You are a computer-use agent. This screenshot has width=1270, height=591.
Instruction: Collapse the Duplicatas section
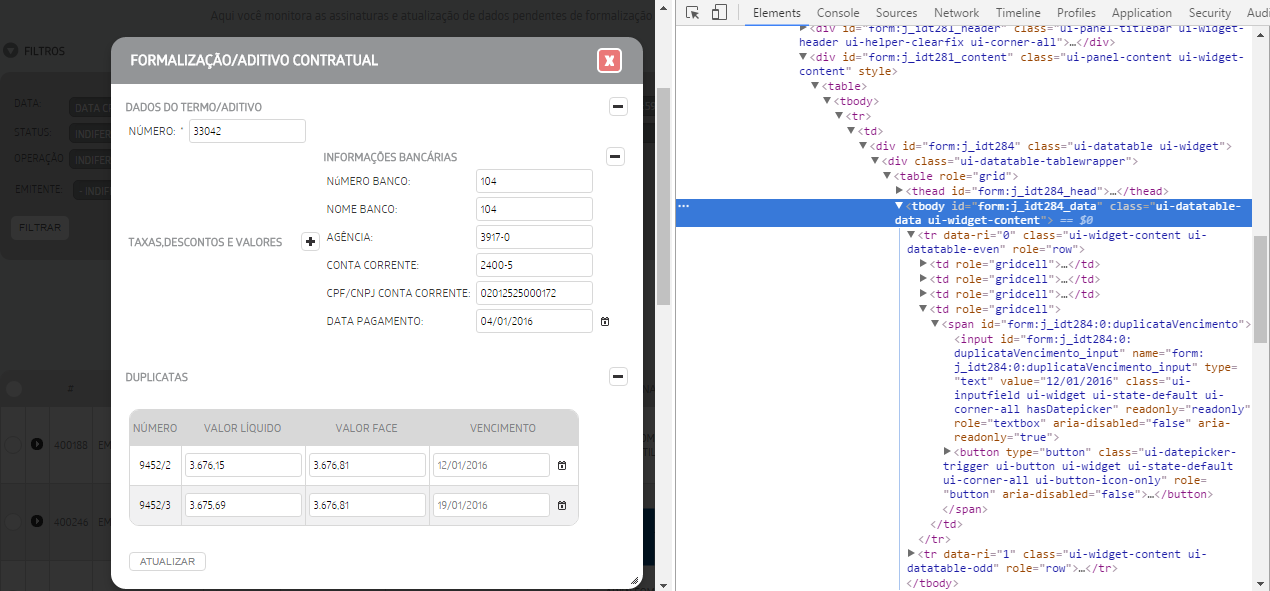click(619, 376)
